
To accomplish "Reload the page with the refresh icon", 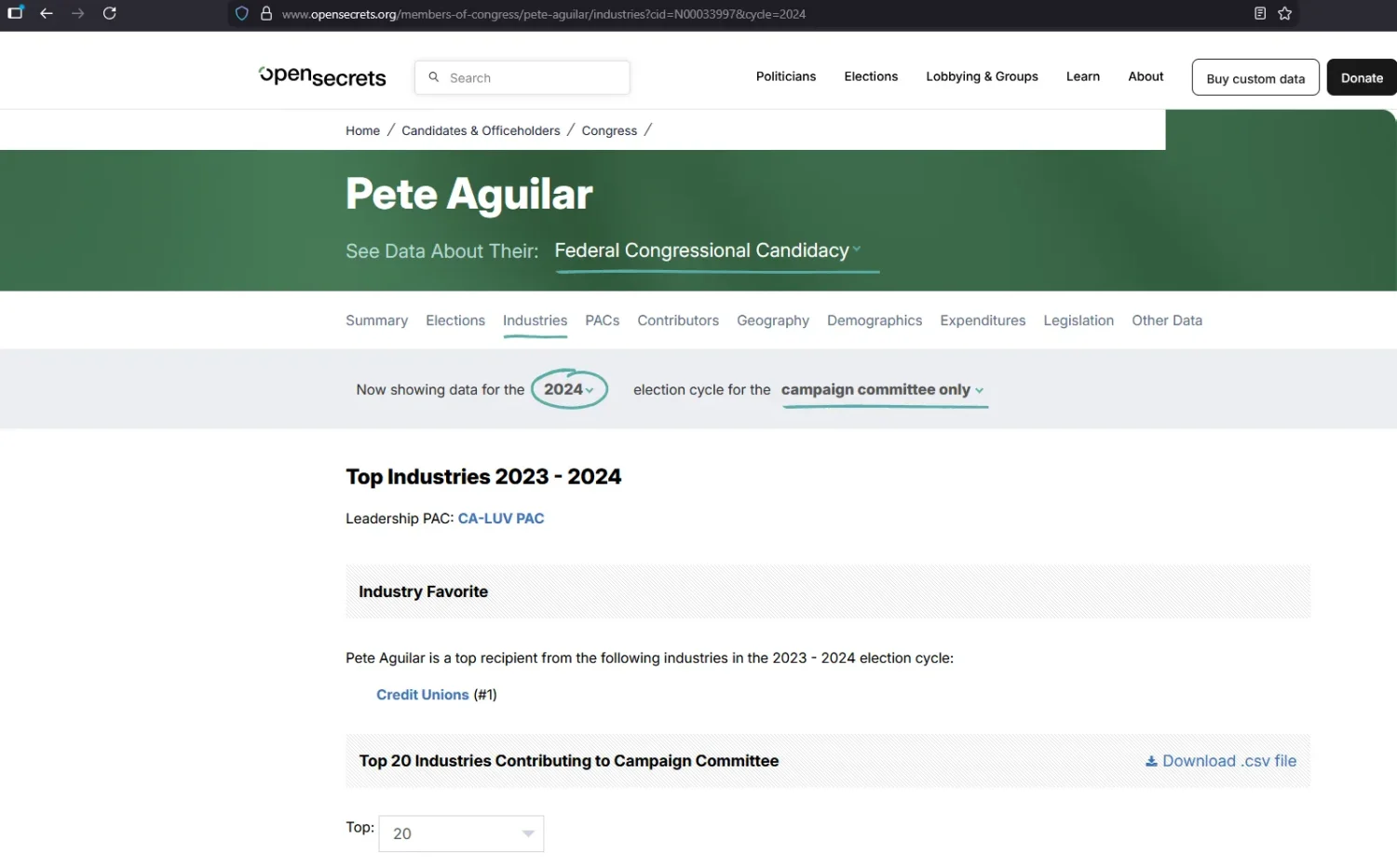I will click(110, 14).
